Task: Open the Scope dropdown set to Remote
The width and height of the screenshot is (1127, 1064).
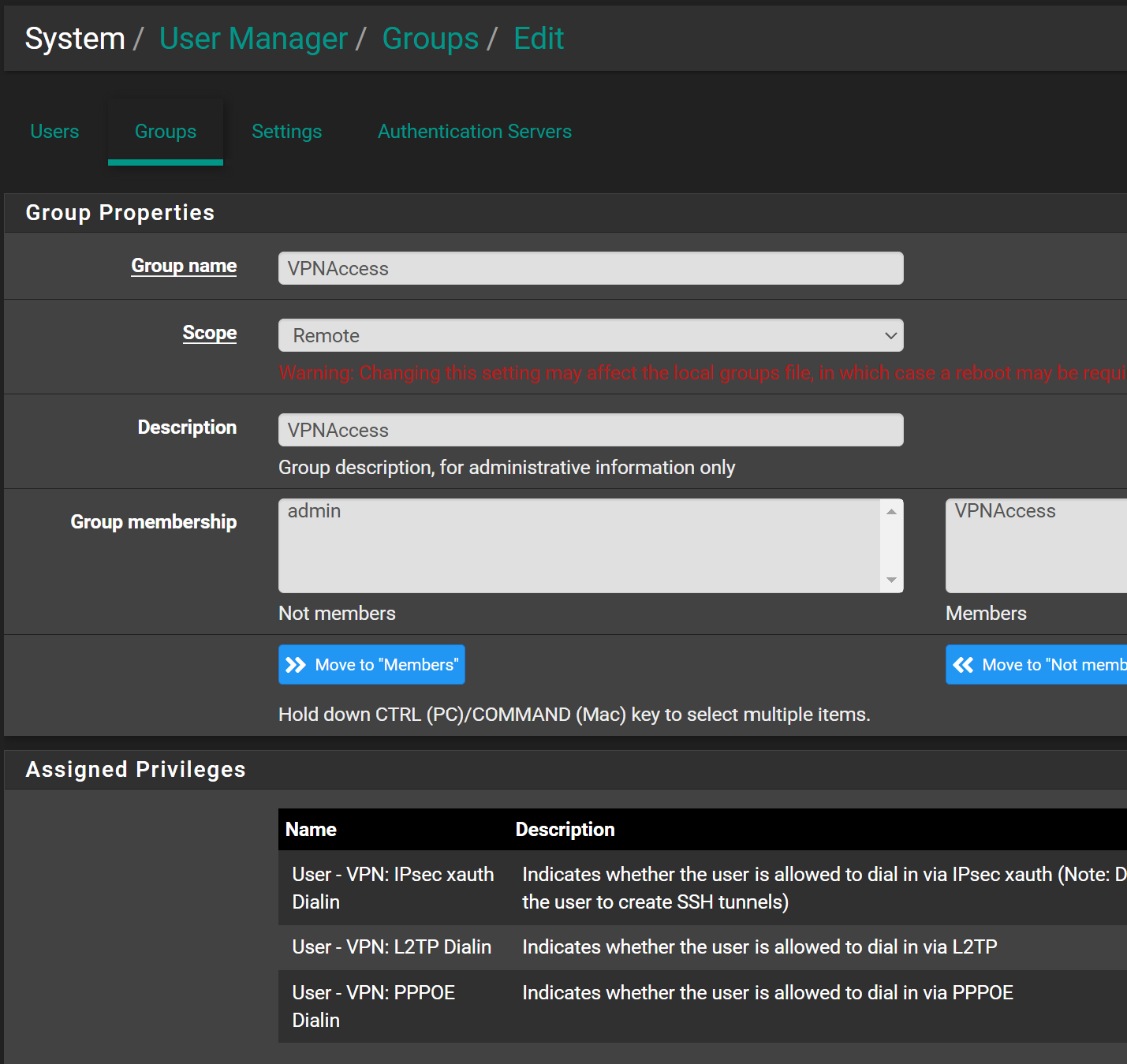Action: [x=591, y=335]
